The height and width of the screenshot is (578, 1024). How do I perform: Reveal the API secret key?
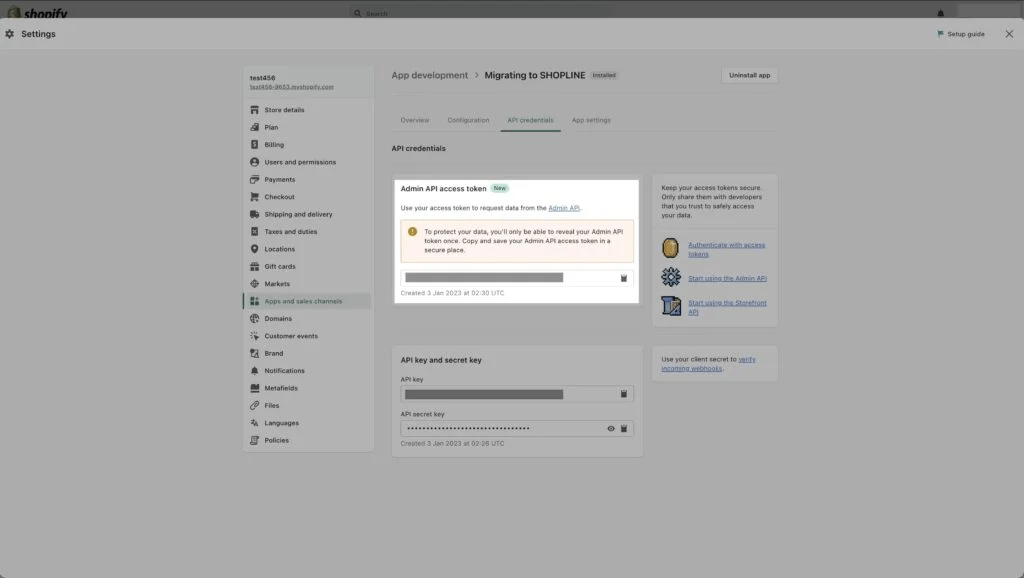(x=611, y=428)
